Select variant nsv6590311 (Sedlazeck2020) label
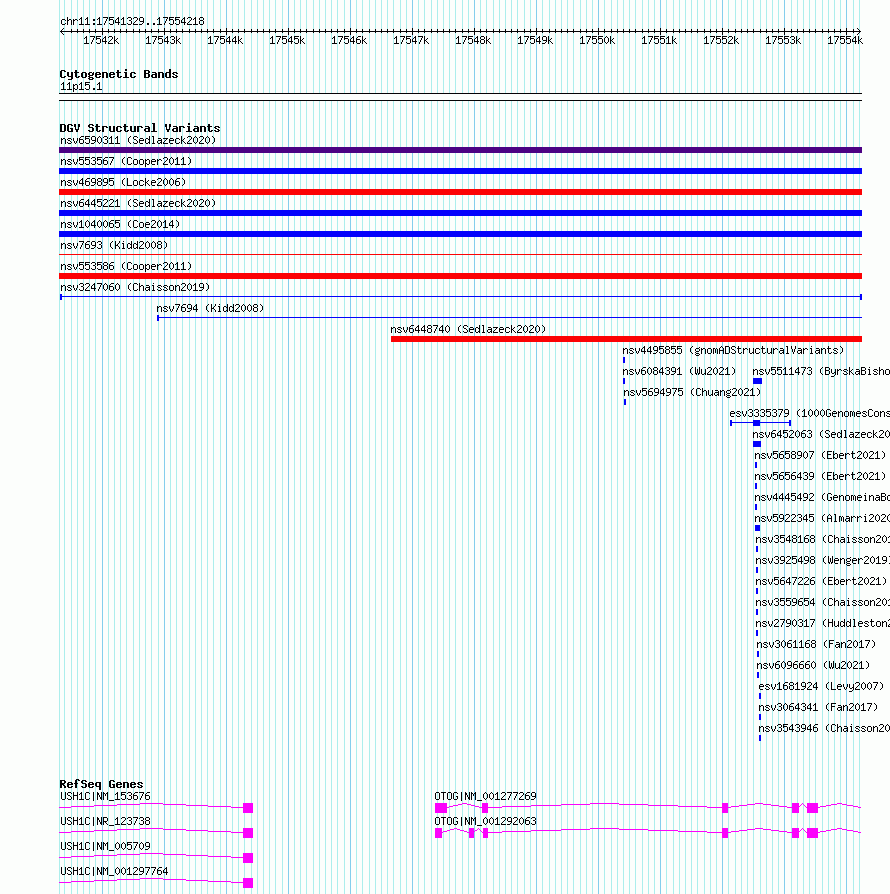This screenshot has height=894, width=890. 138,140
